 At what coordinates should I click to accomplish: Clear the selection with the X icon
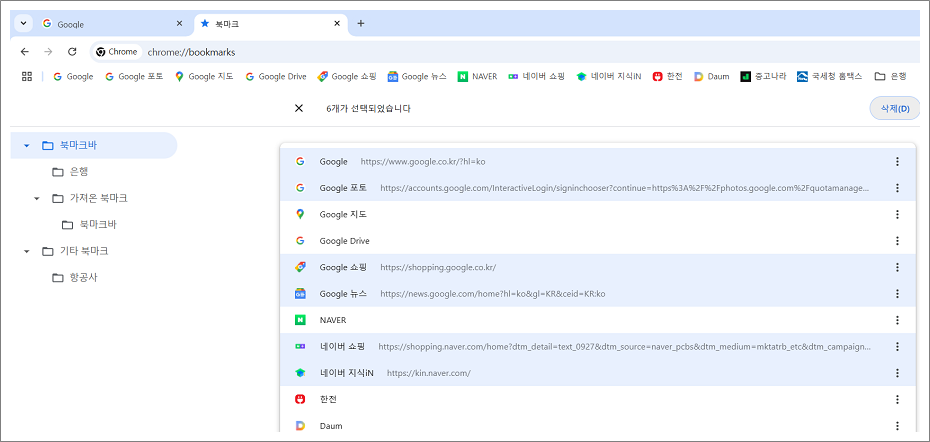[x=299, y=109]
